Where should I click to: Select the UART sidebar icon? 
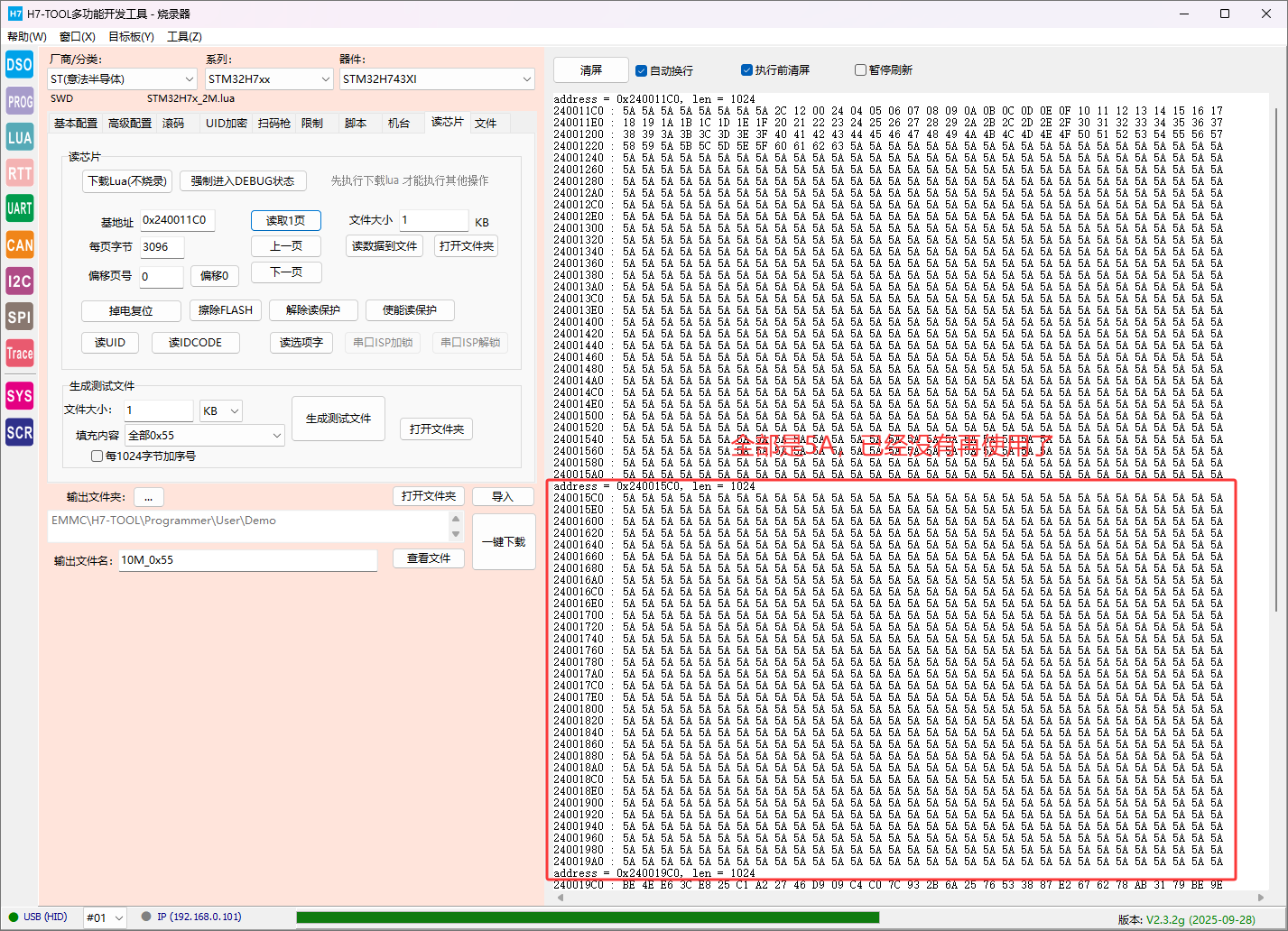pyautogui.click(x=19, y=208)
